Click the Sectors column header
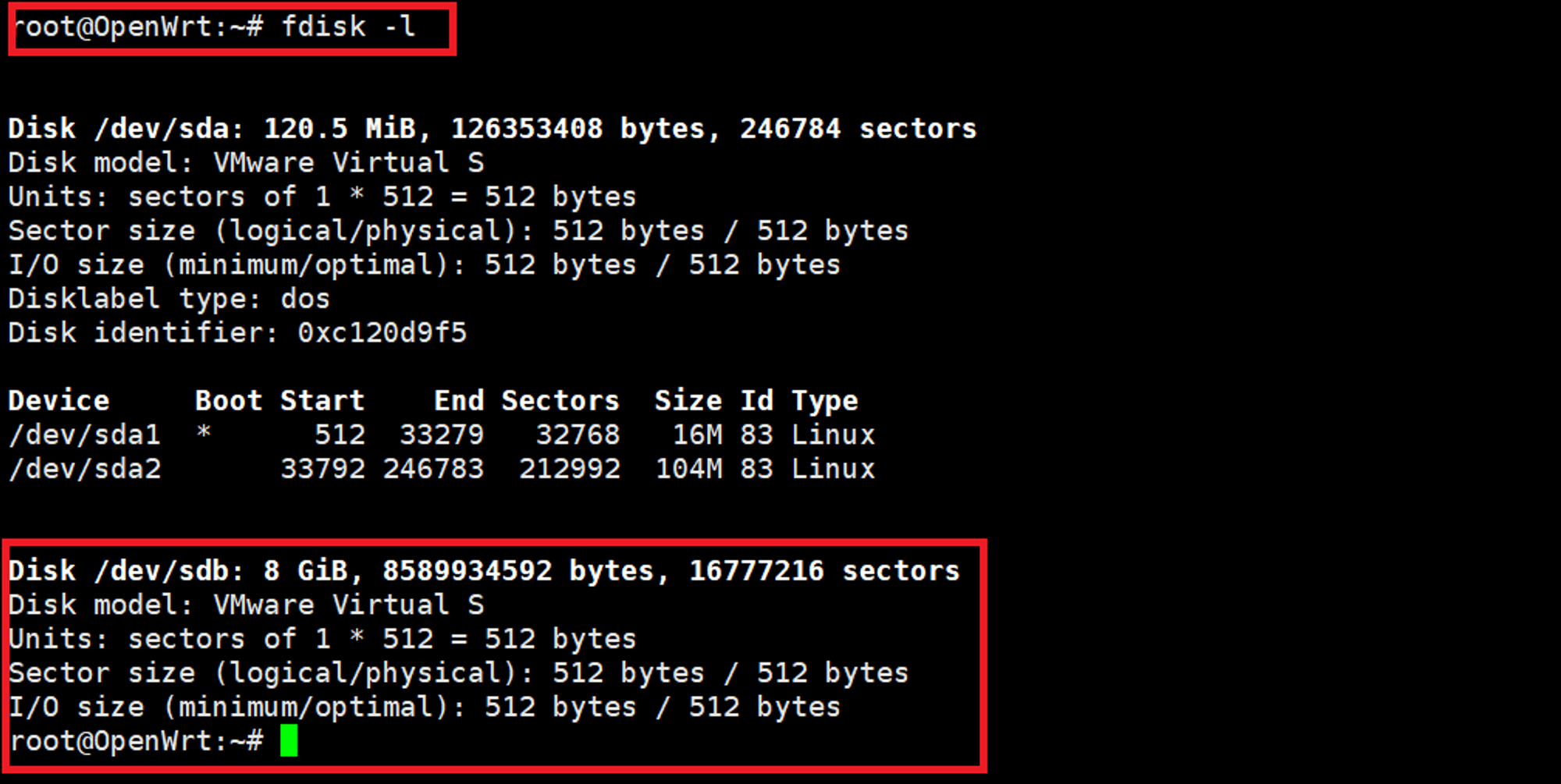This screenshot has height=784, width=1561. [x=560, y=400]
